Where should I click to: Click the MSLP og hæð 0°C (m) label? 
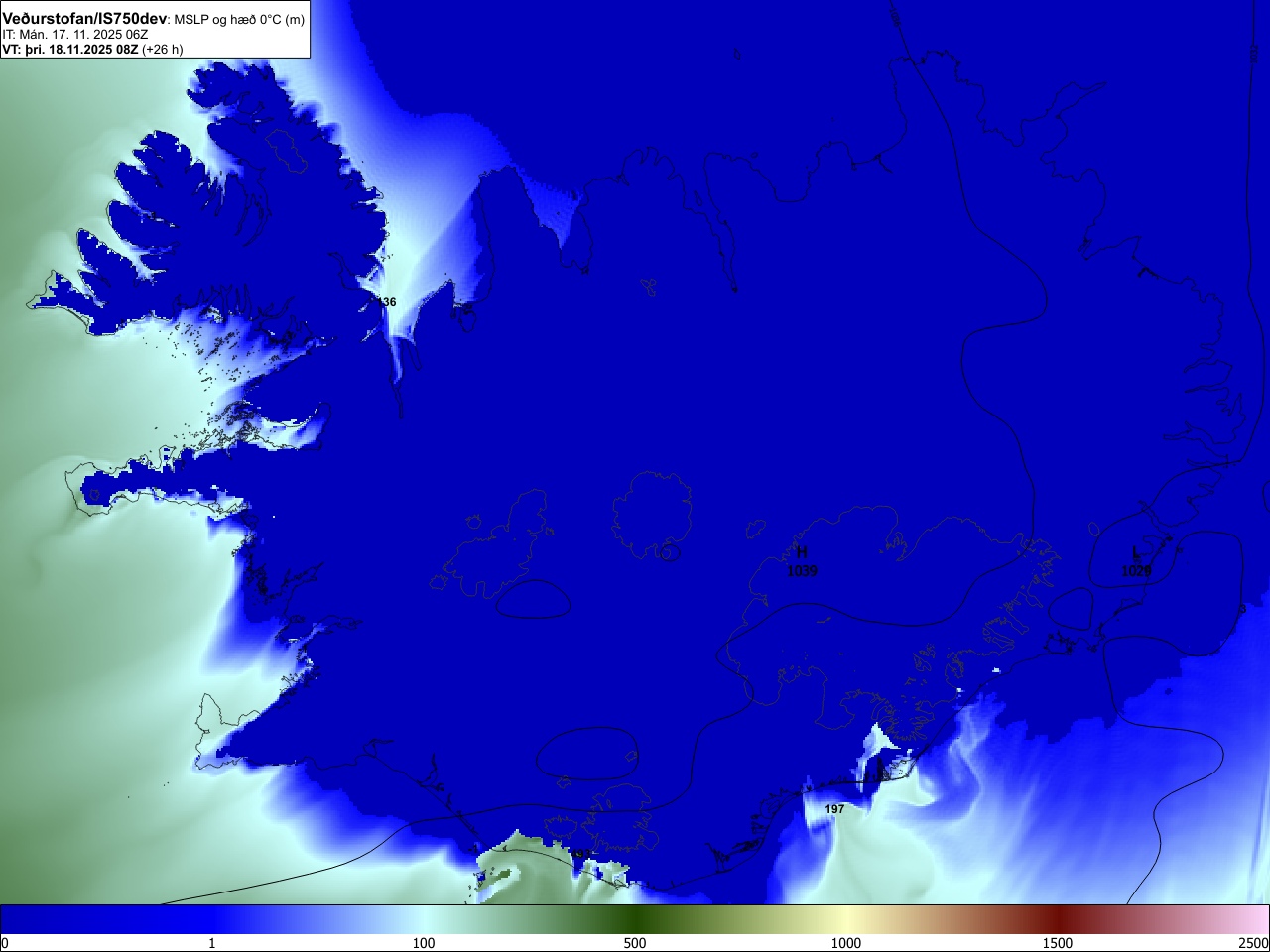coord(239,20)
